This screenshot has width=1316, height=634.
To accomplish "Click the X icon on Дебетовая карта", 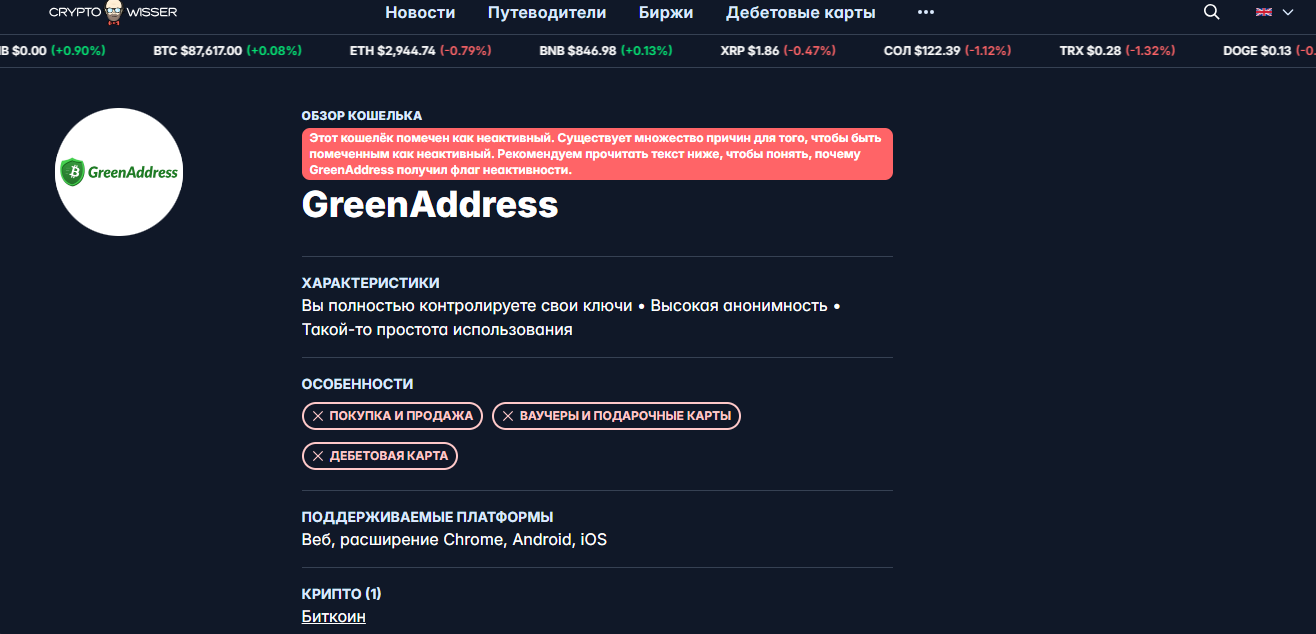I will (318, 456).
